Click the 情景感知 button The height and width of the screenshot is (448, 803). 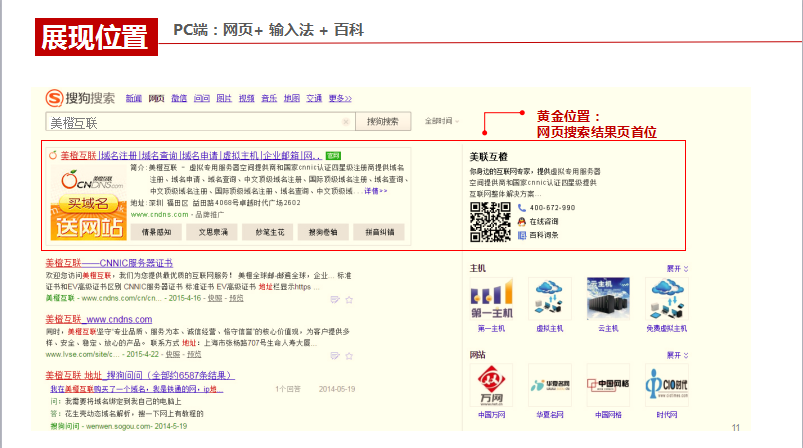pyautogui.click(x=157, y=232)
